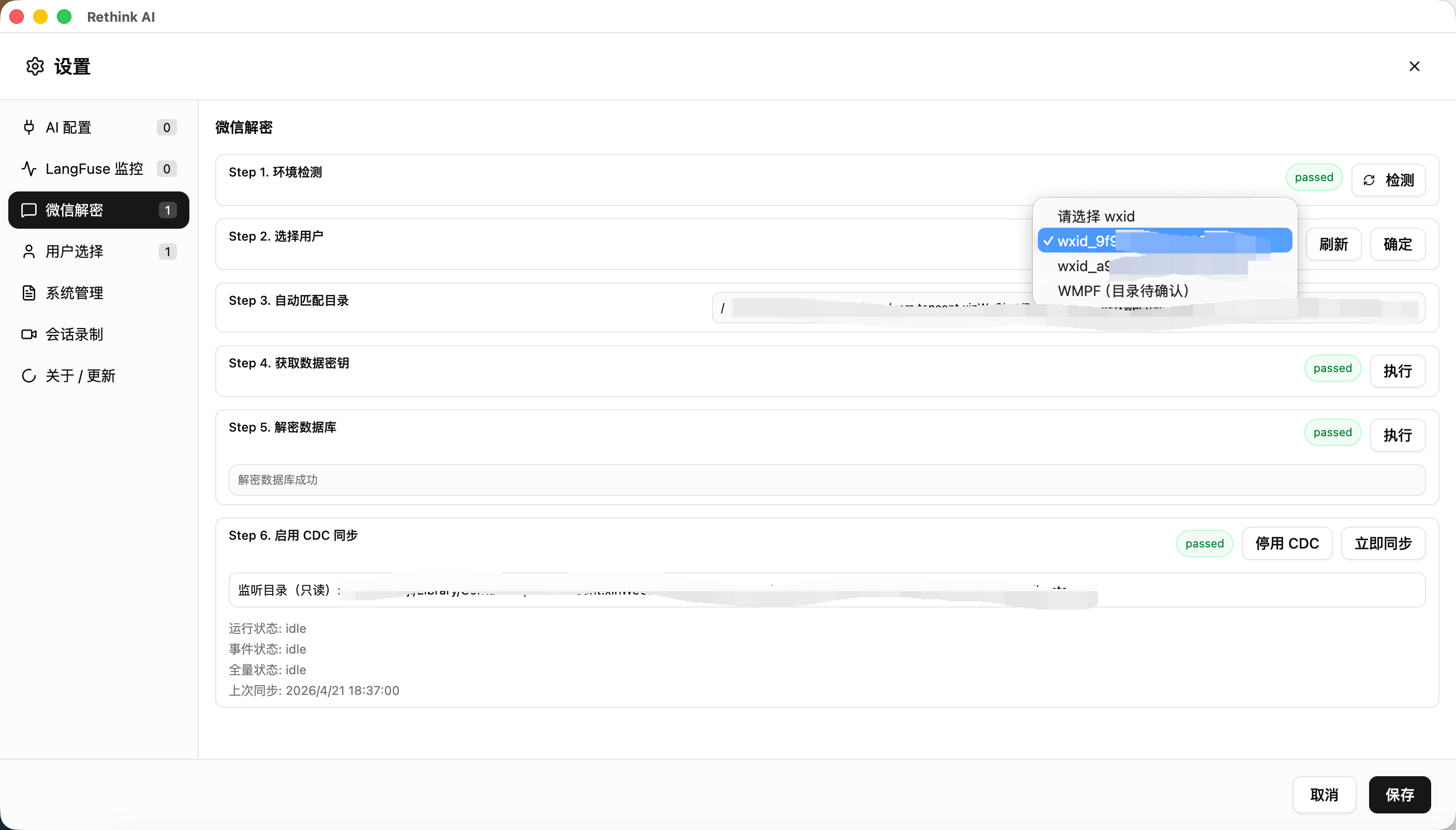Click the chat bubble icon for 微信解密
Viewport: 1456px width, 830px height.
(x=28, y=211)
